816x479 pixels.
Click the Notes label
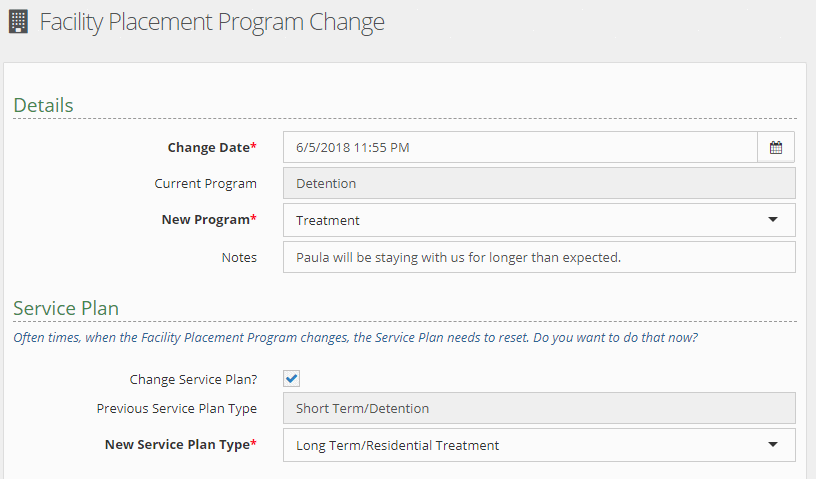point(239,257)
